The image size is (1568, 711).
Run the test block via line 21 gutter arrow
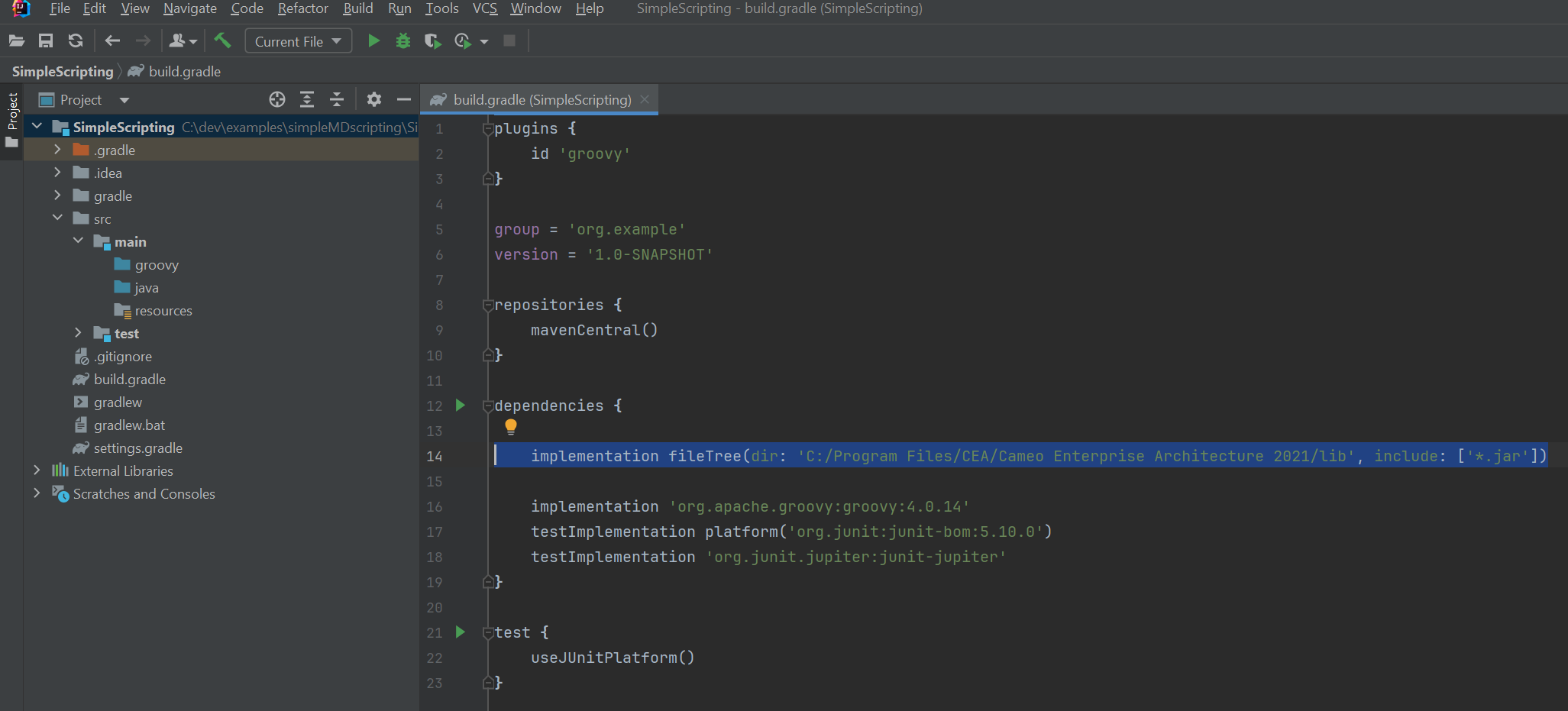460,632
